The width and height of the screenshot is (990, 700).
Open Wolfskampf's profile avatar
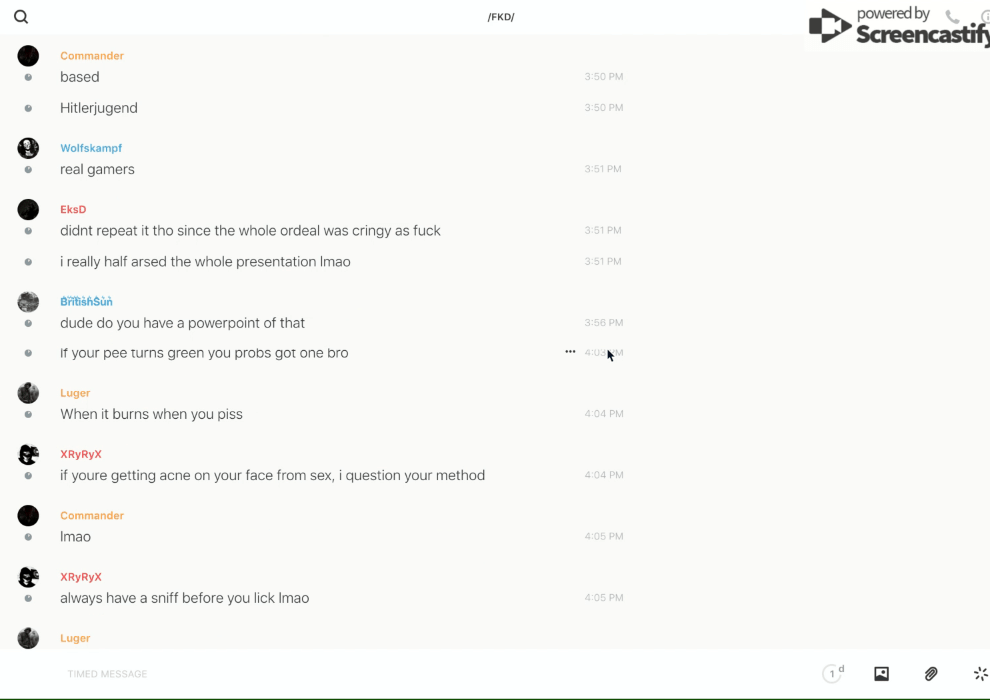pyautogui.click(x=28, y=148)
